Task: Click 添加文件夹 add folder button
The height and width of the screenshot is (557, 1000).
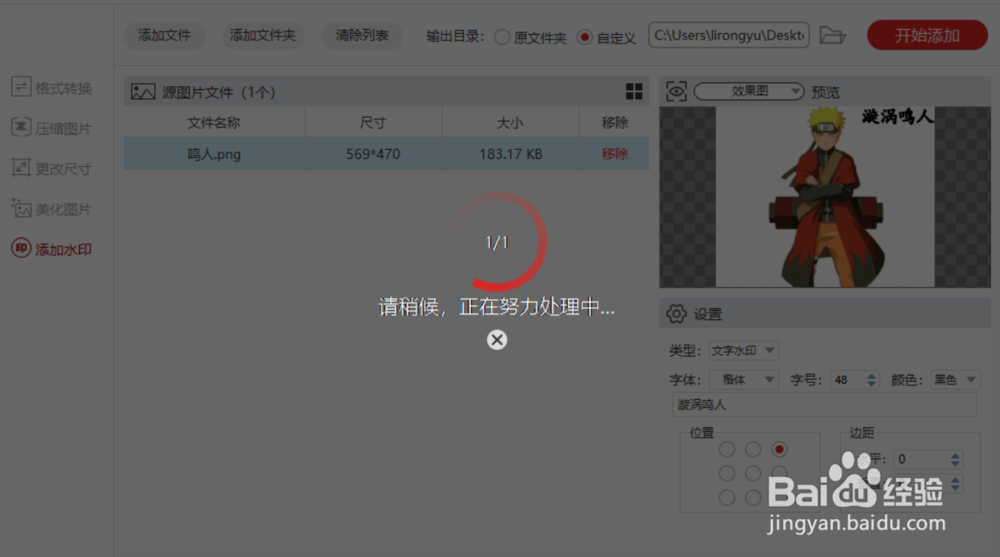Action: click(x=263, y=35)
